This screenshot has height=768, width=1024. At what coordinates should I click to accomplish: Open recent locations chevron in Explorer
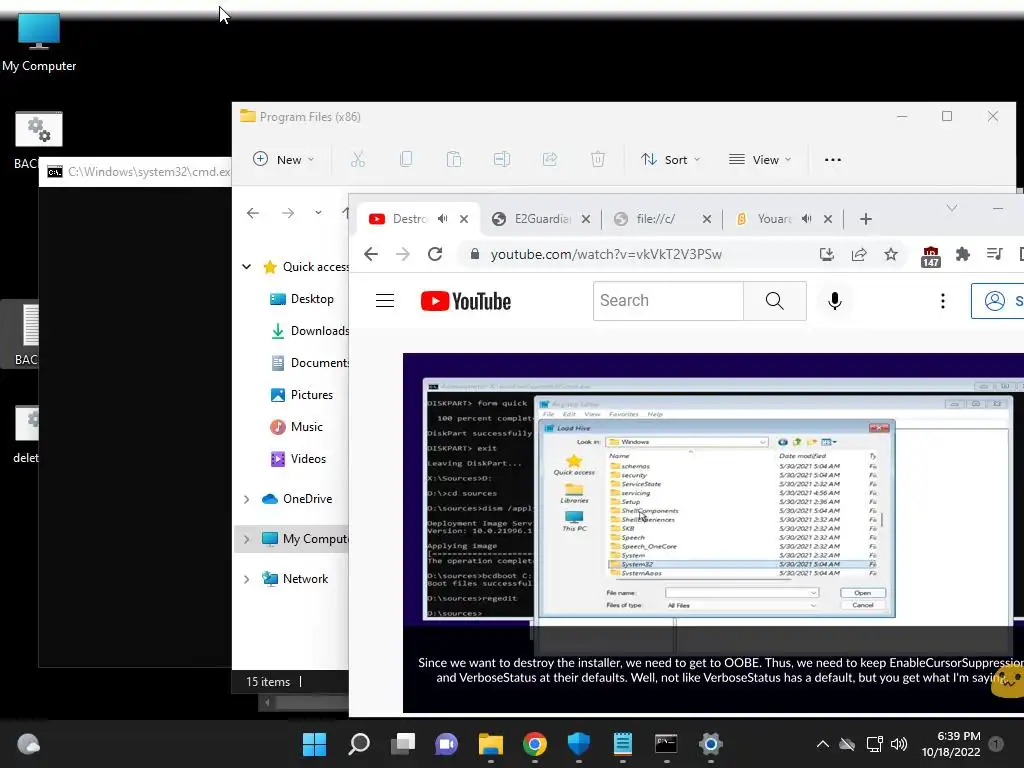318,213
